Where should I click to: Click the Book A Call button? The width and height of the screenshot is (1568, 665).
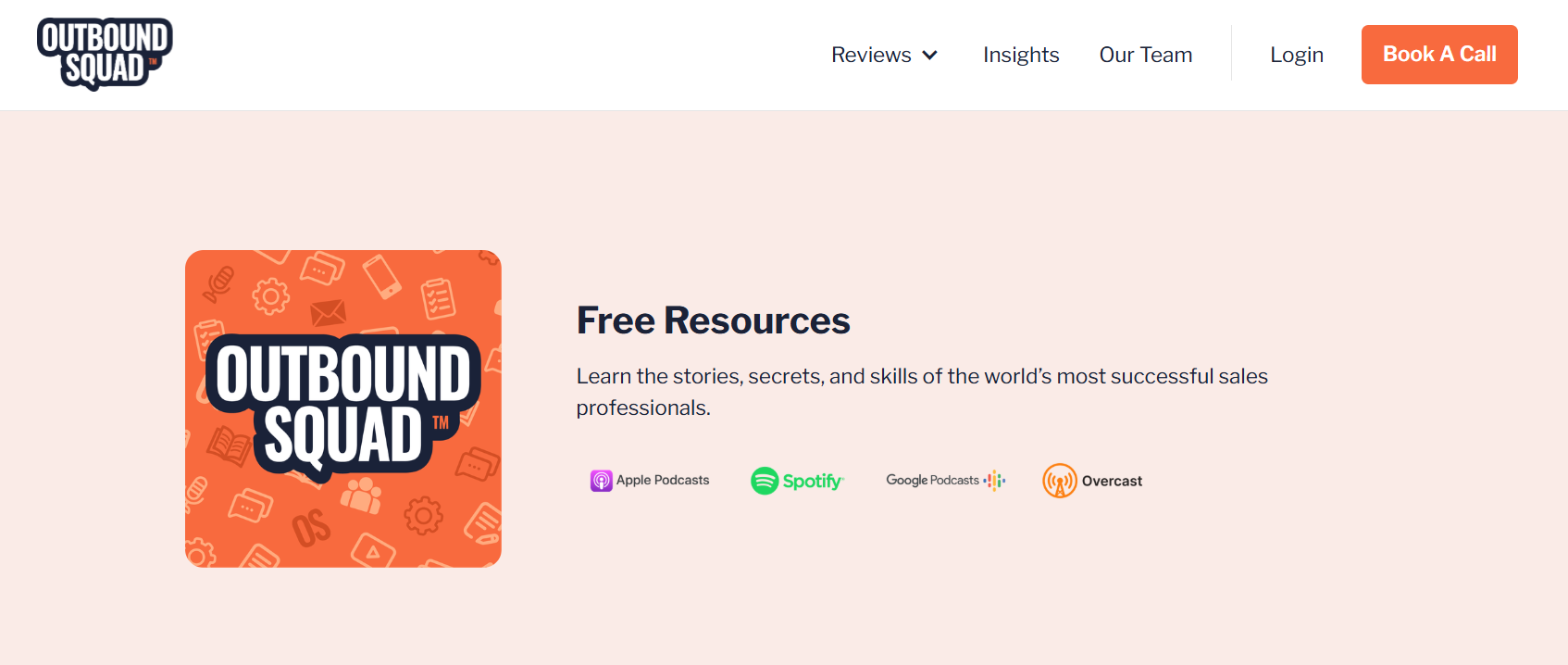tap(1439, 55)
